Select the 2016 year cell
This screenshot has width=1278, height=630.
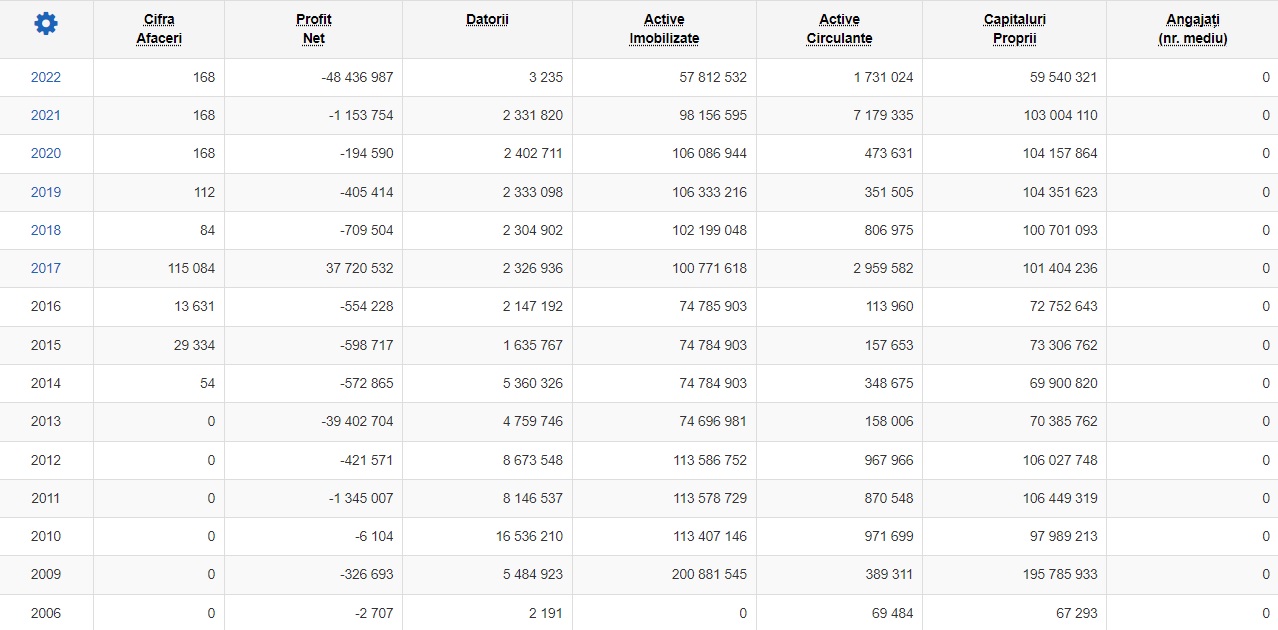click(46, 306)
